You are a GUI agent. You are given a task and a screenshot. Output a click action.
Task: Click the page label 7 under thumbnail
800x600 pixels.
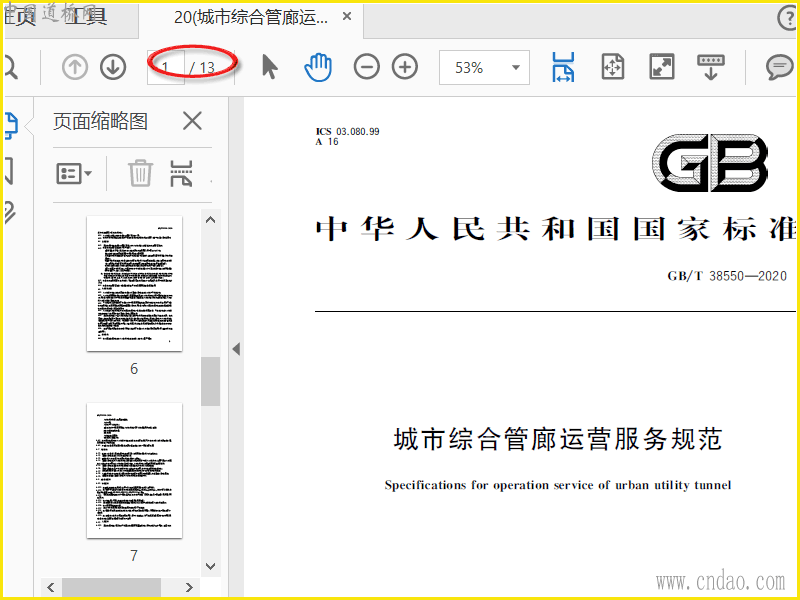[134, 556]
